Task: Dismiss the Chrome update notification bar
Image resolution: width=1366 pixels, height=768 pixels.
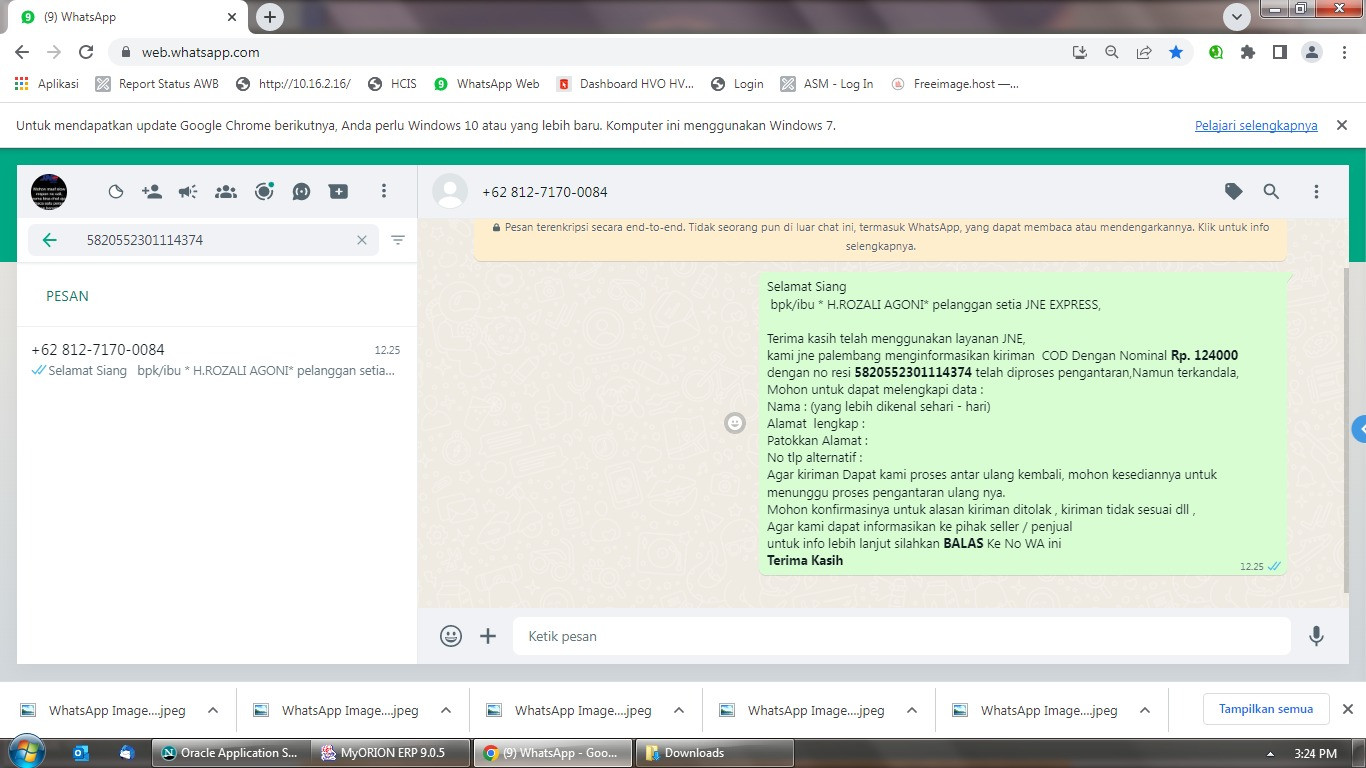Action: click(x=1342, y=125)
